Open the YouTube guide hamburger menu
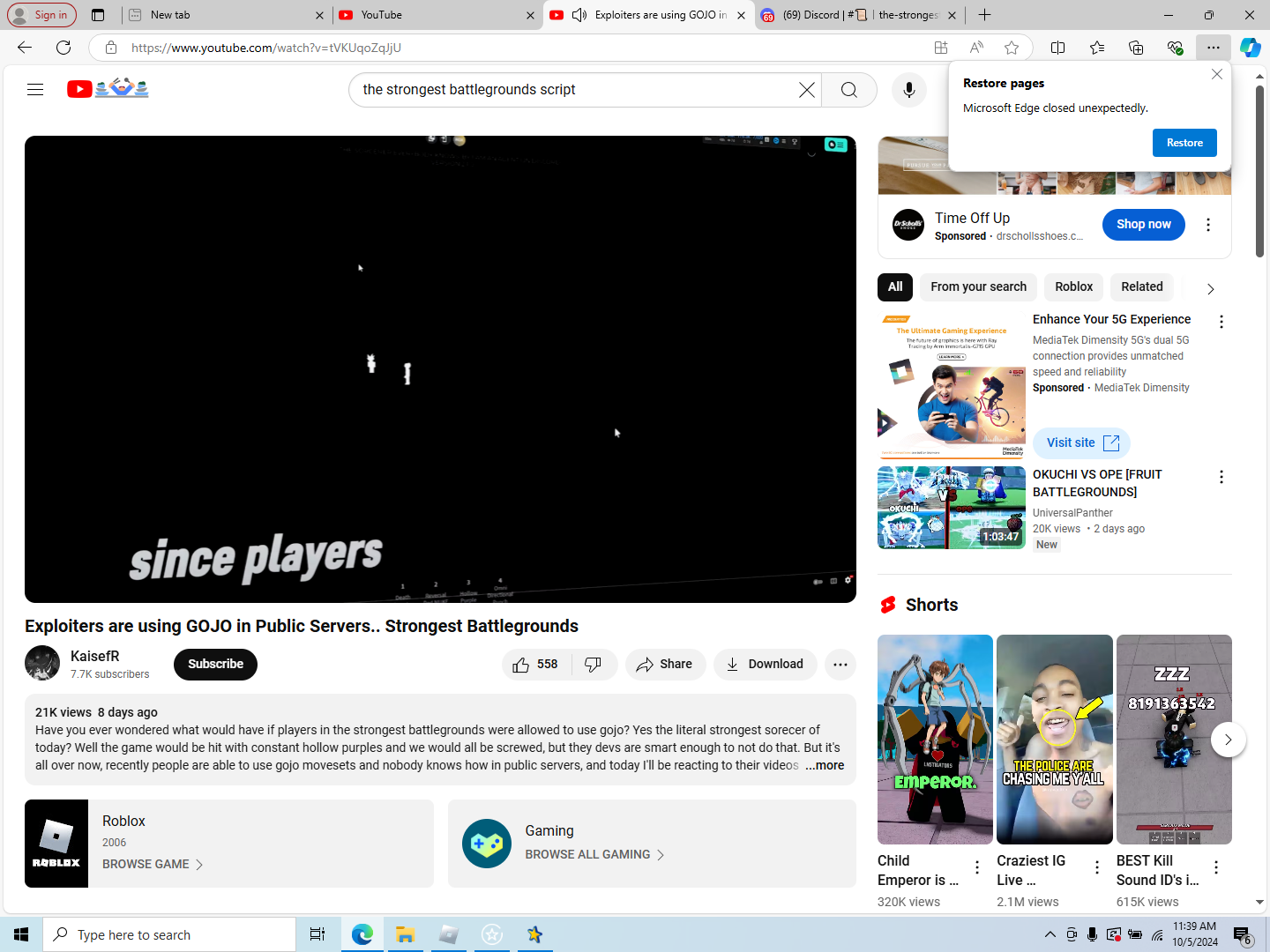 click(x=35, y=89)
